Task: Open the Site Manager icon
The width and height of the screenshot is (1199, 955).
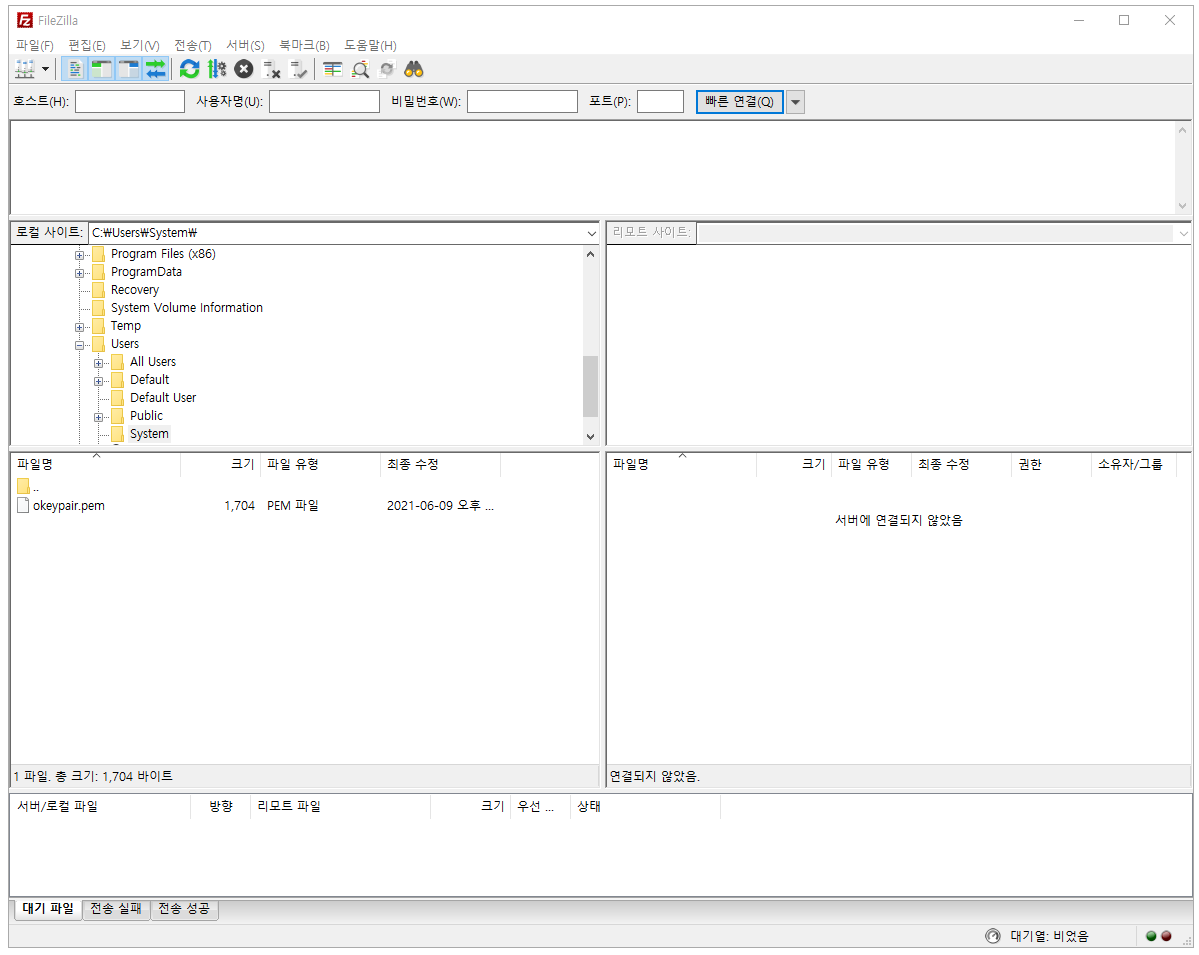Action: click(25, 70)
